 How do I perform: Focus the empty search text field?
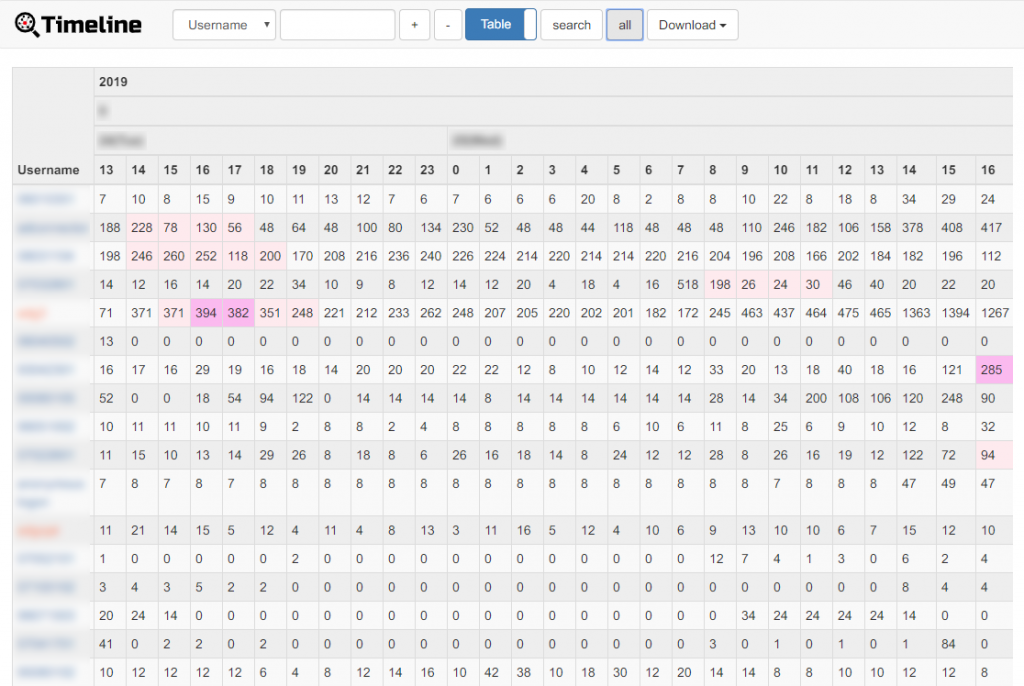click(x=338, y=25)
